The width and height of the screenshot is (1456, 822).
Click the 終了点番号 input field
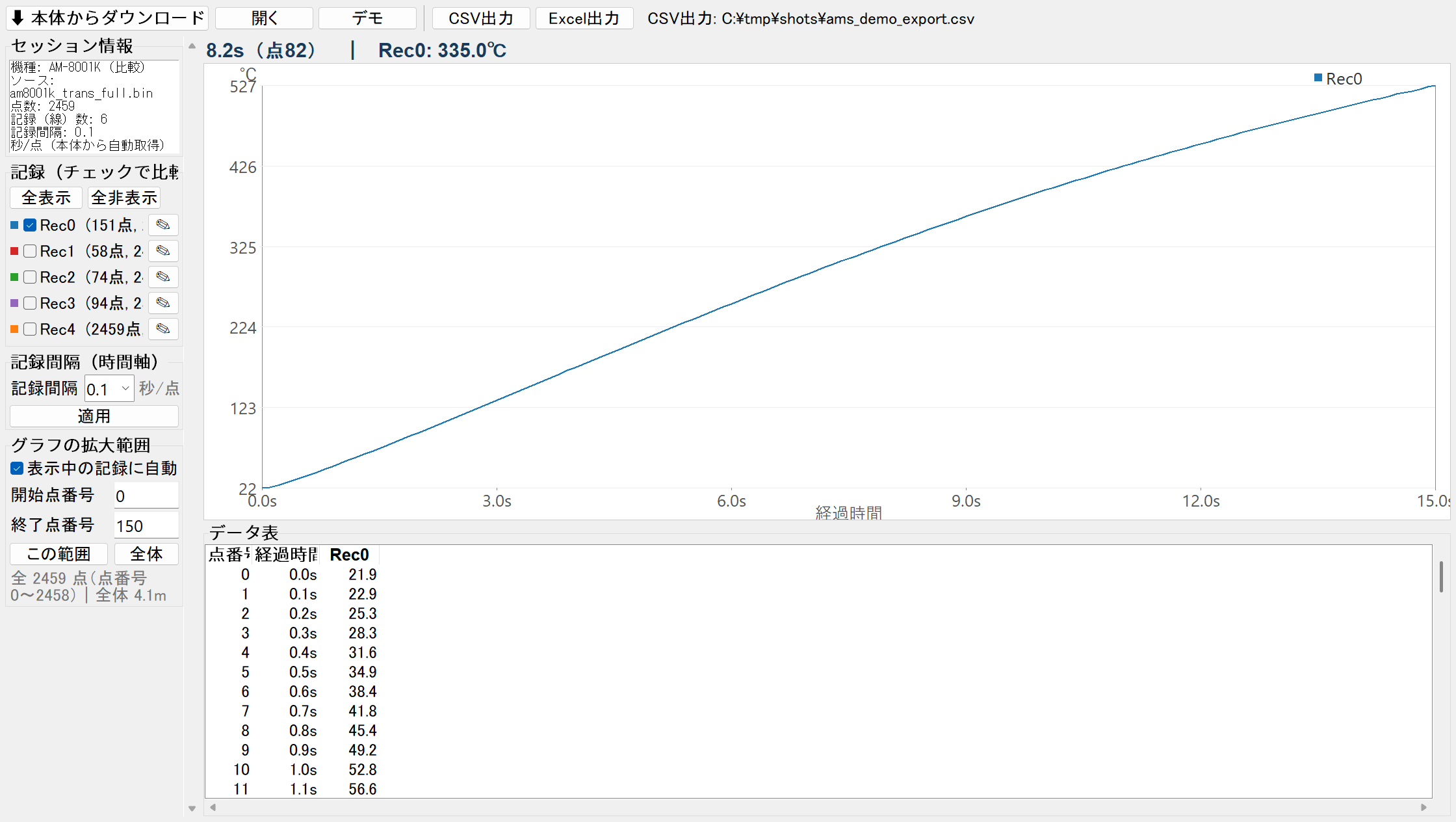point(146,526)
